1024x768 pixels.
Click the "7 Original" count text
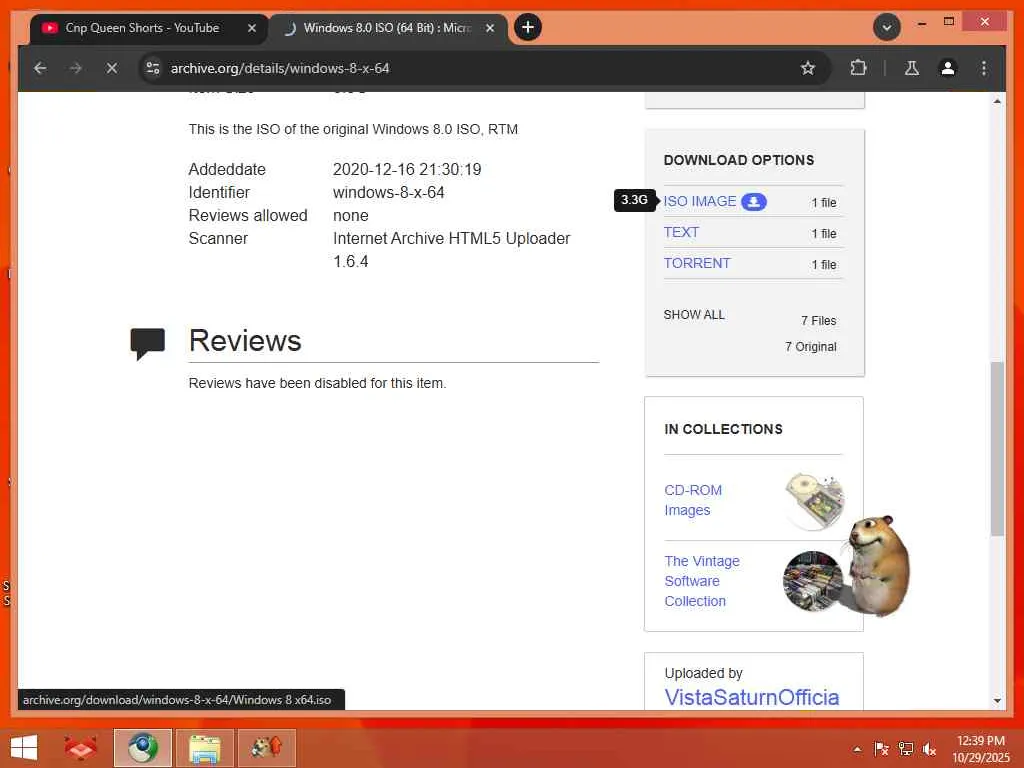click(x=810, y=347)
